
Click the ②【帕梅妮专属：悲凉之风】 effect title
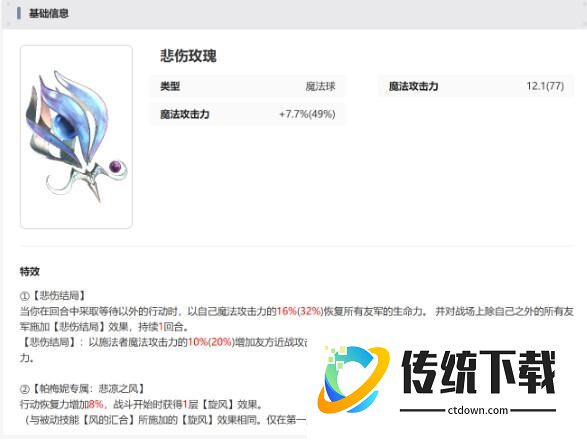pyautogui.click(x=83, y=389)
